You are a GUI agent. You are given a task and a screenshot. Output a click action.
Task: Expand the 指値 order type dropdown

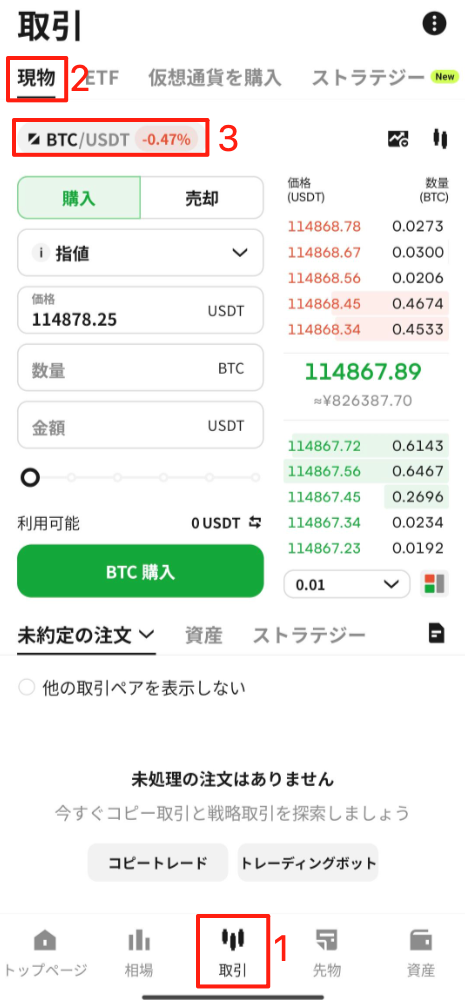pyautogui.click(x=140, y=253)
